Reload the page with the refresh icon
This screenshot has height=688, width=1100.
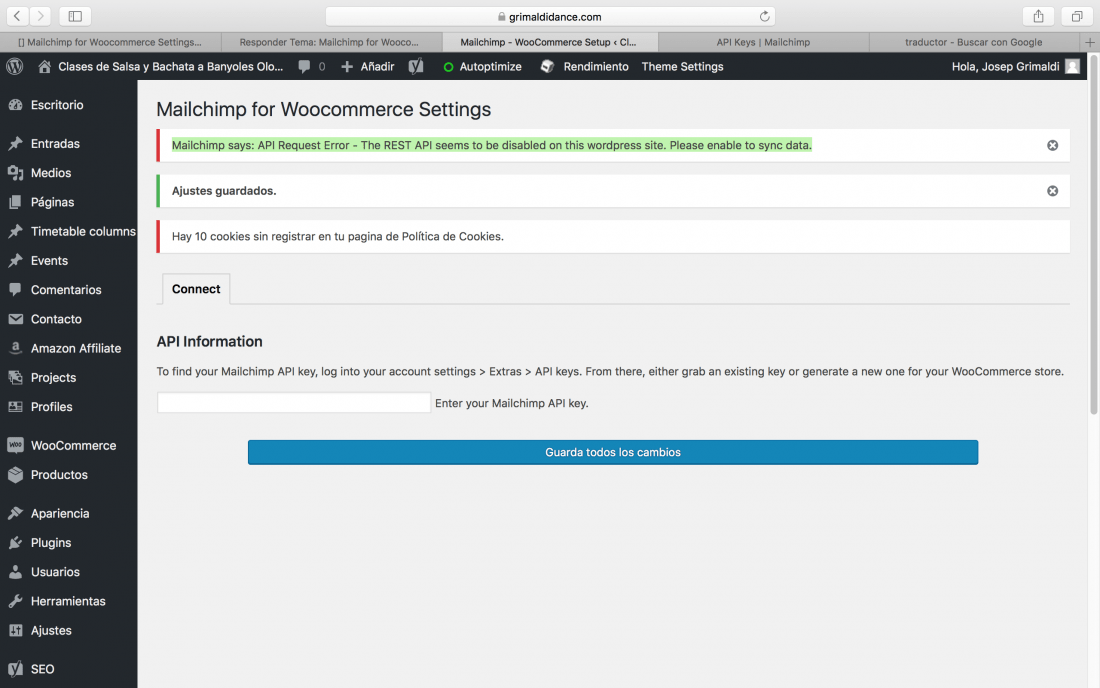(765, 16)
